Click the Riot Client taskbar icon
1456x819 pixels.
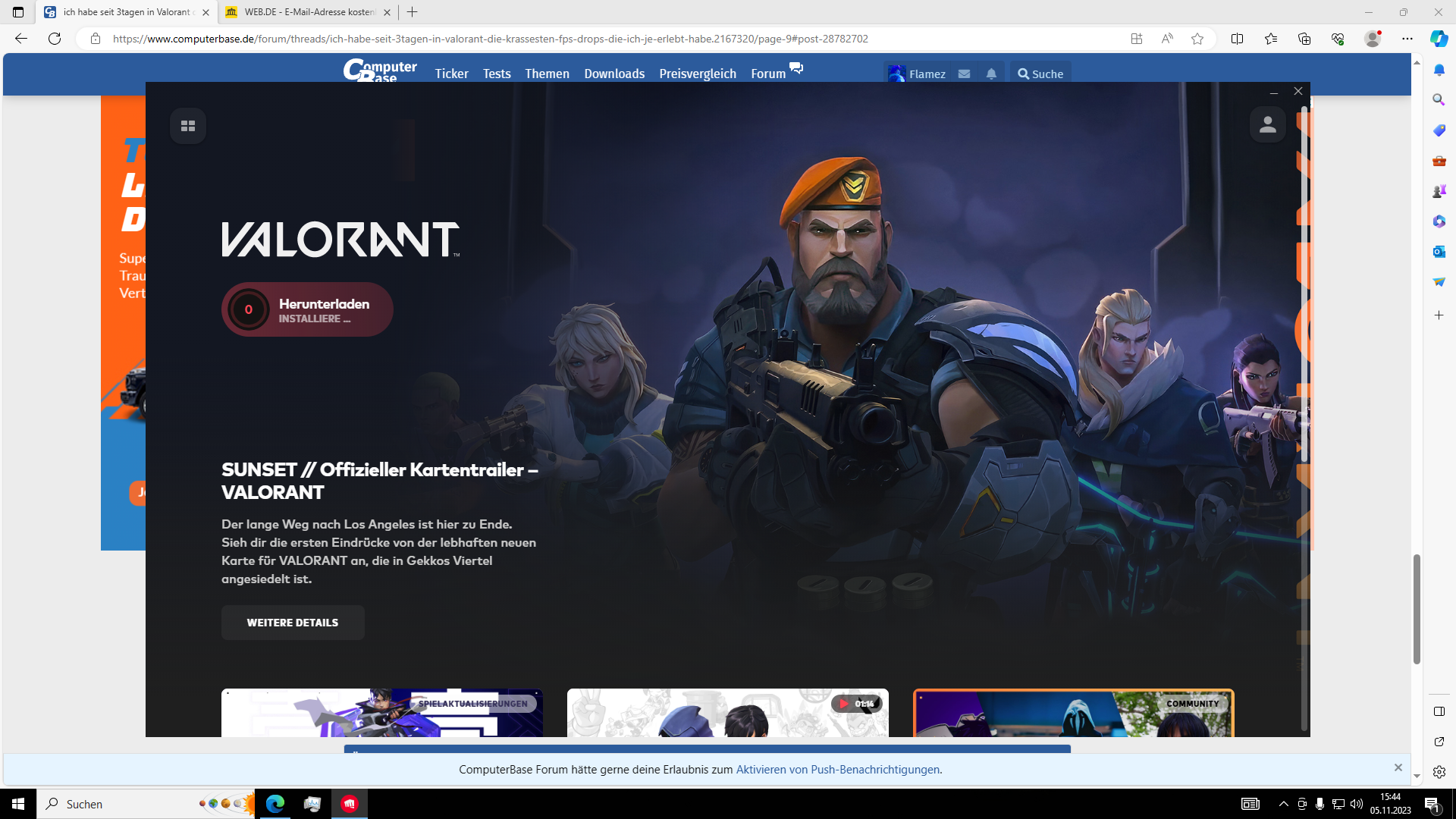click(x=349, y=804)
